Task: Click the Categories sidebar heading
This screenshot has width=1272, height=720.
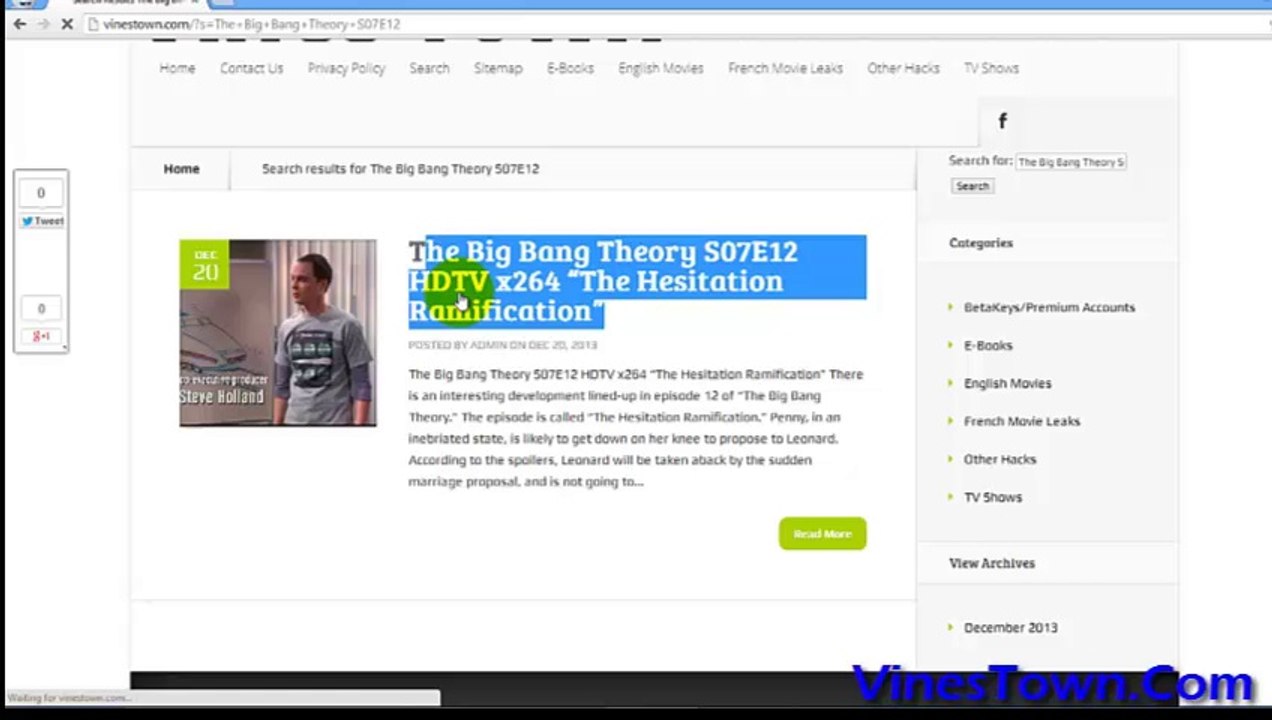Action: 981,243
